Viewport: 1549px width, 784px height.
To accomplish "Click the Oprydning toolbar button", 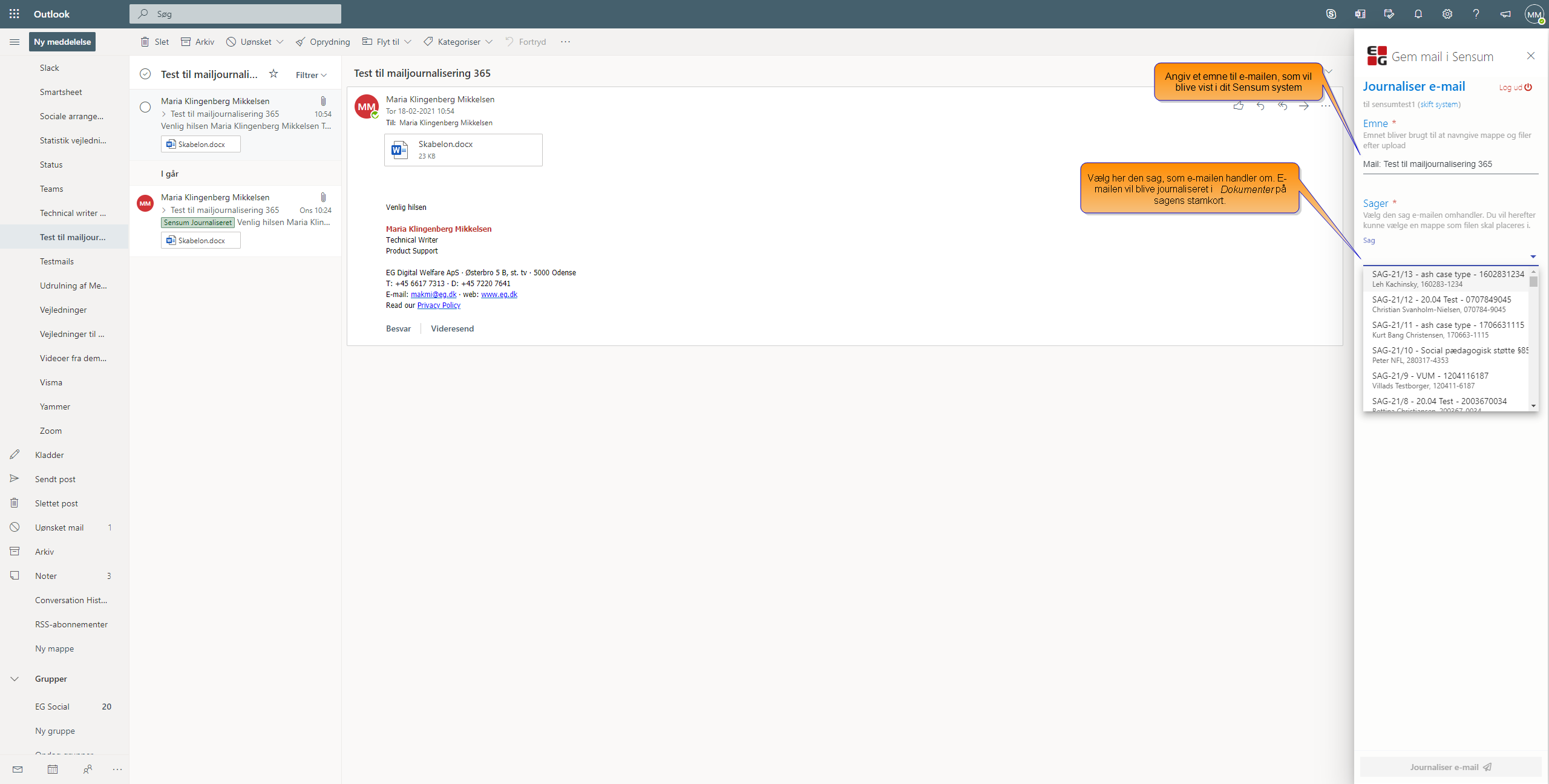I will [x=323, y=42].
